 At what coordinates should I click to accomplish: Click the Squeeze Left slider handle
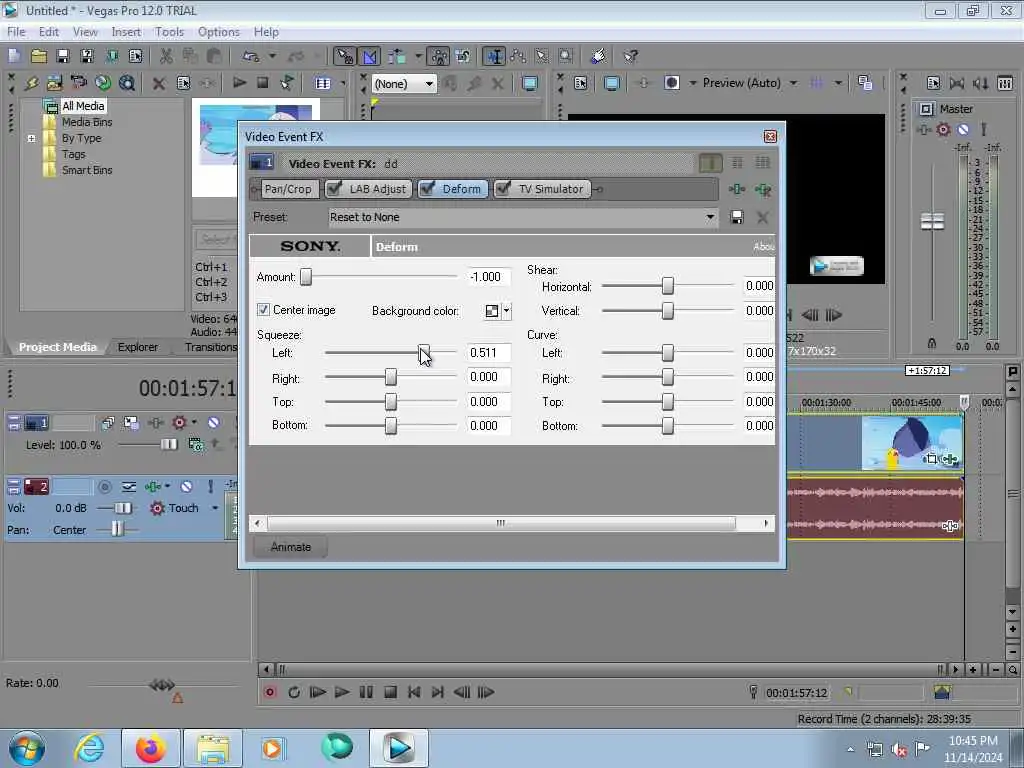pos(424,353)
